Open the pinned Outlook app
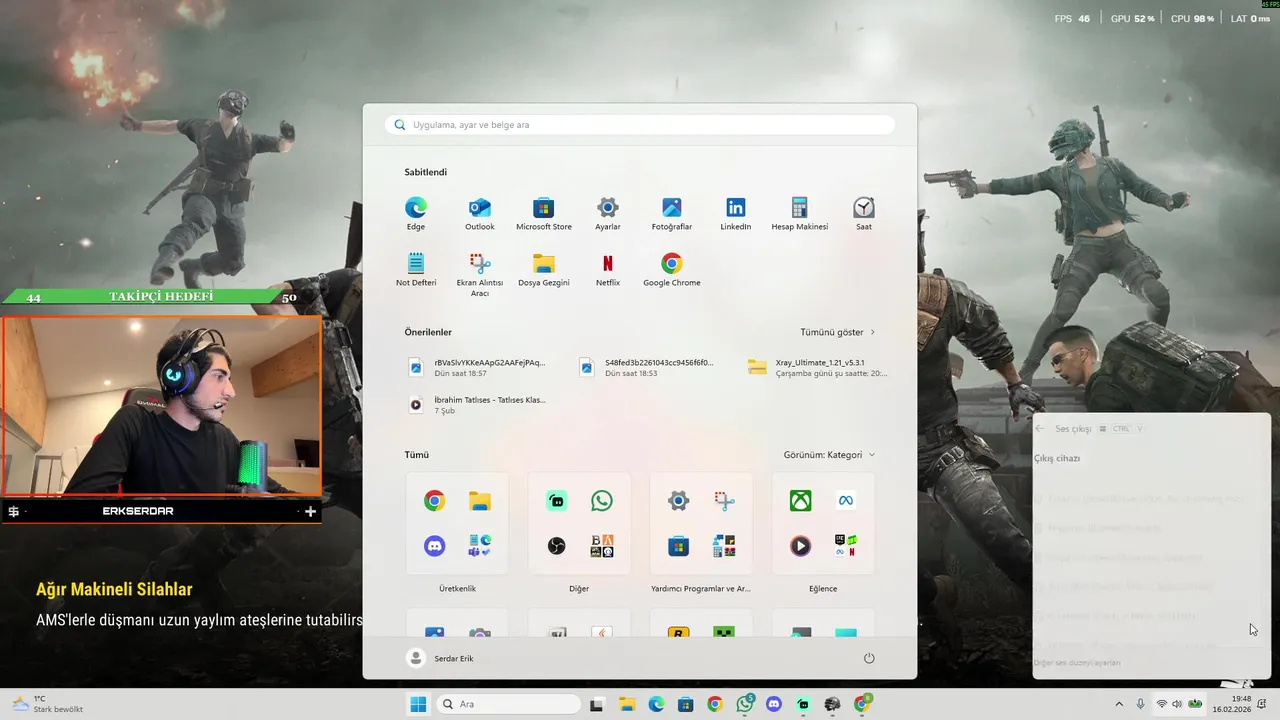Image resolution: width=1280 pixels, height=720 pixels. 480,214
